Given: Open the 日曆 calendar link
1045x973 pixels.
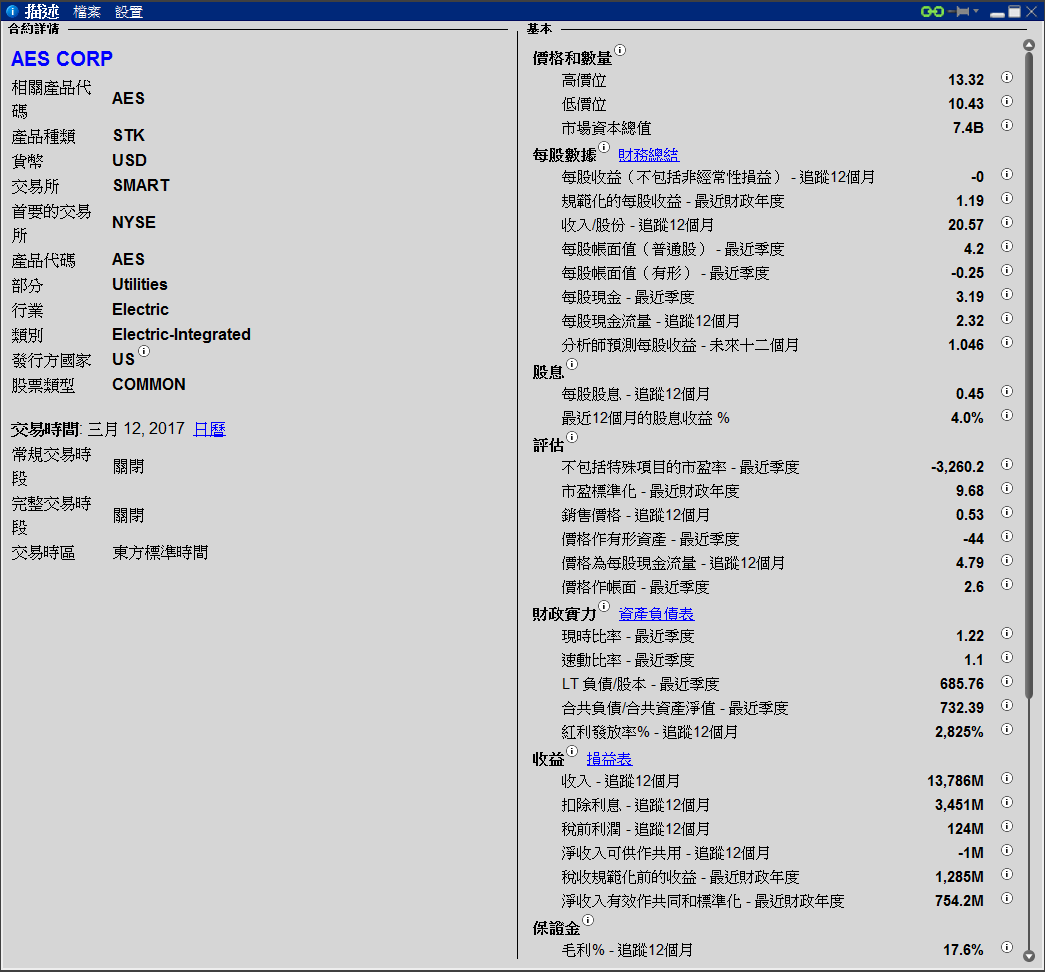Looking at the screenshot, I should point(209,429).
